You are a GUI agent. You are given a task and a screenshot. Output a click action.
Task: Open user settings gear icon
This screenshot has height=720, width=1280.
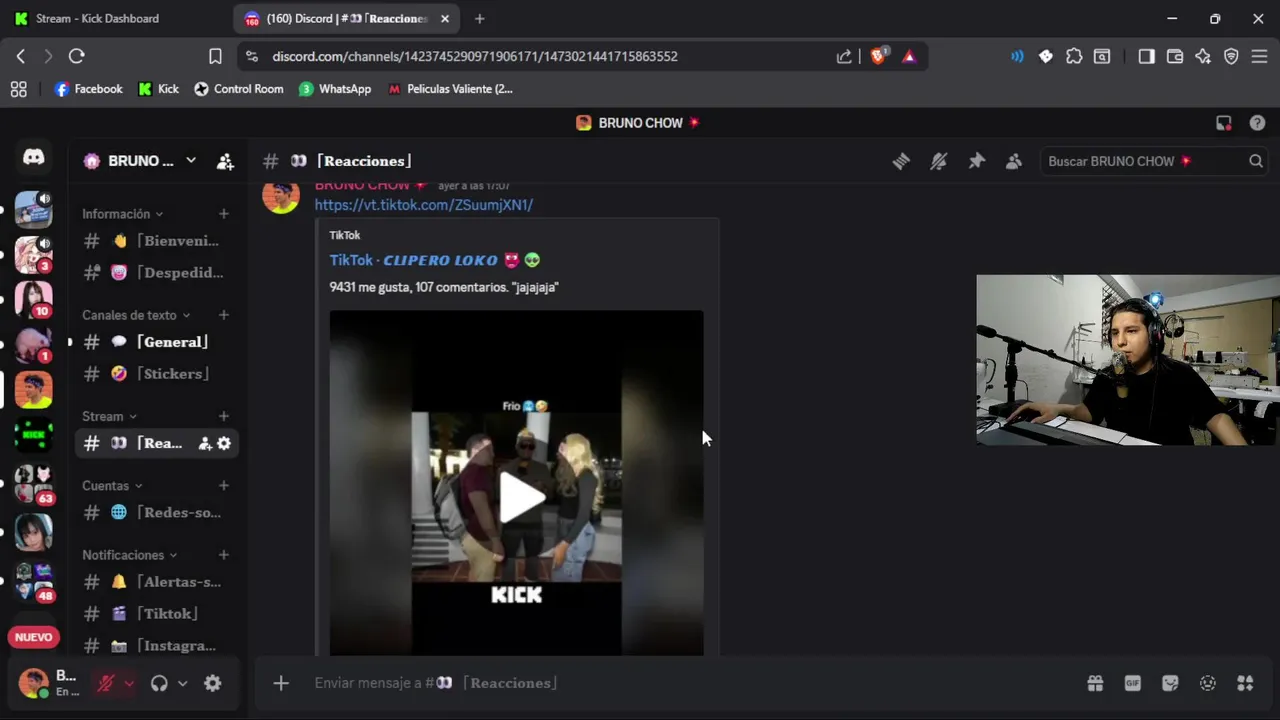point(213,684)
